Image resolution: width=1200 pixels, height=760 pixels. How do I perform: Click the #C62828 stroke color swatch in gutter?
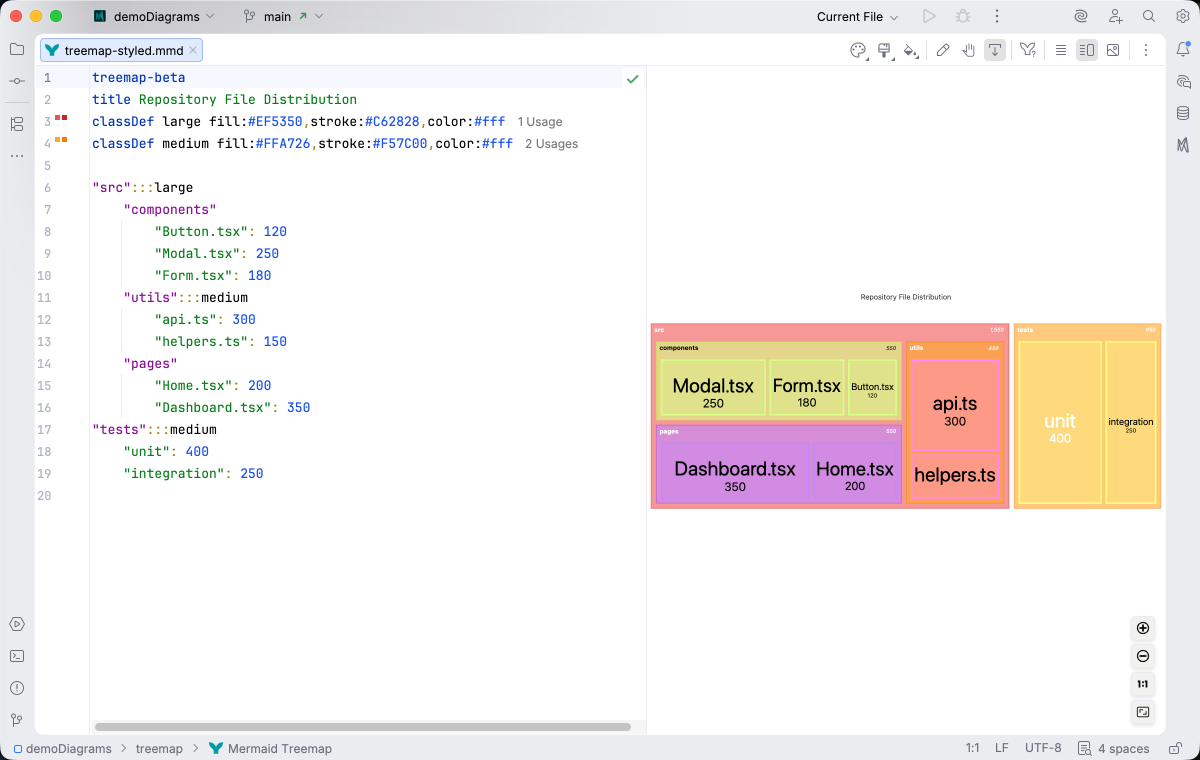65,117
